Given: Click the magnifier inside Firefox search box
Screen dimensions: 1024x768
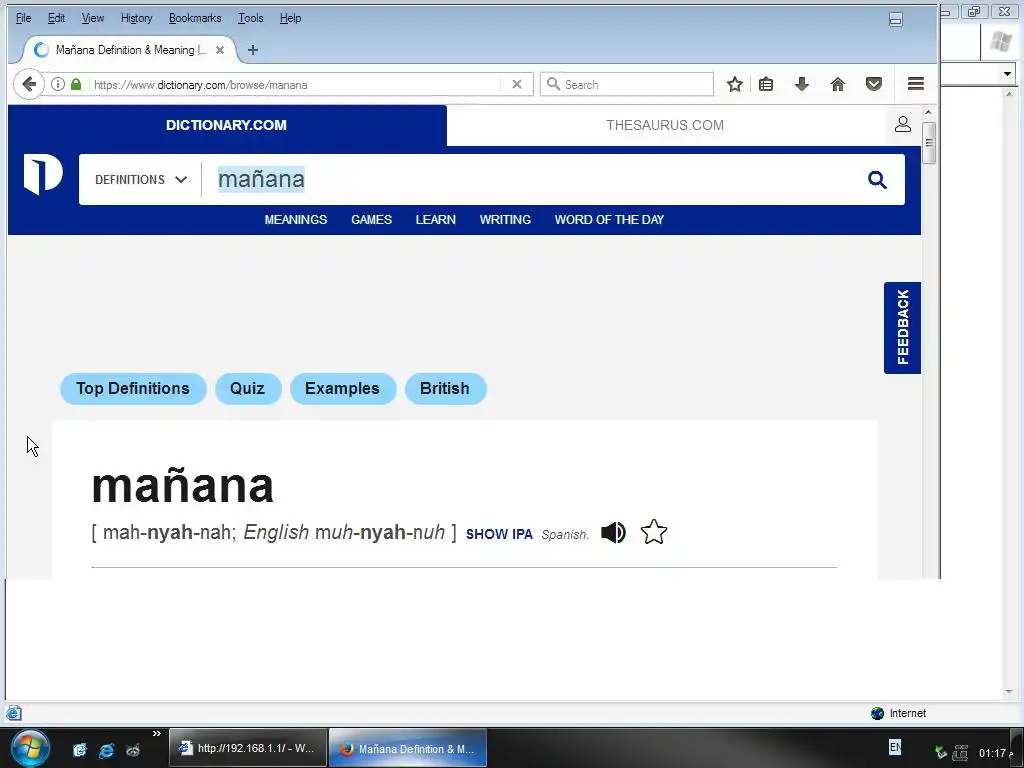Looking at the screenshot, I should [553, 84].
